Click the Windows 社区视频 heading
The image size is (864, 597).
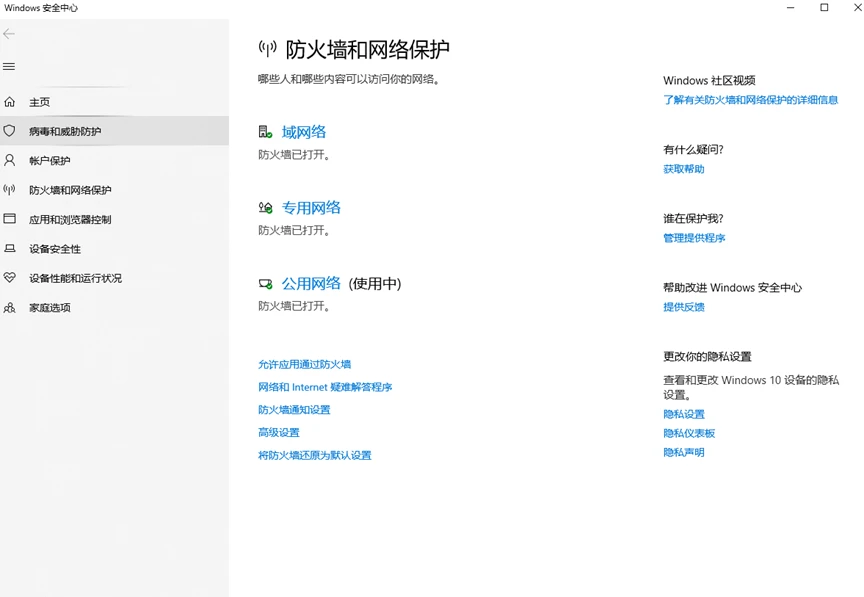[709, 80]
